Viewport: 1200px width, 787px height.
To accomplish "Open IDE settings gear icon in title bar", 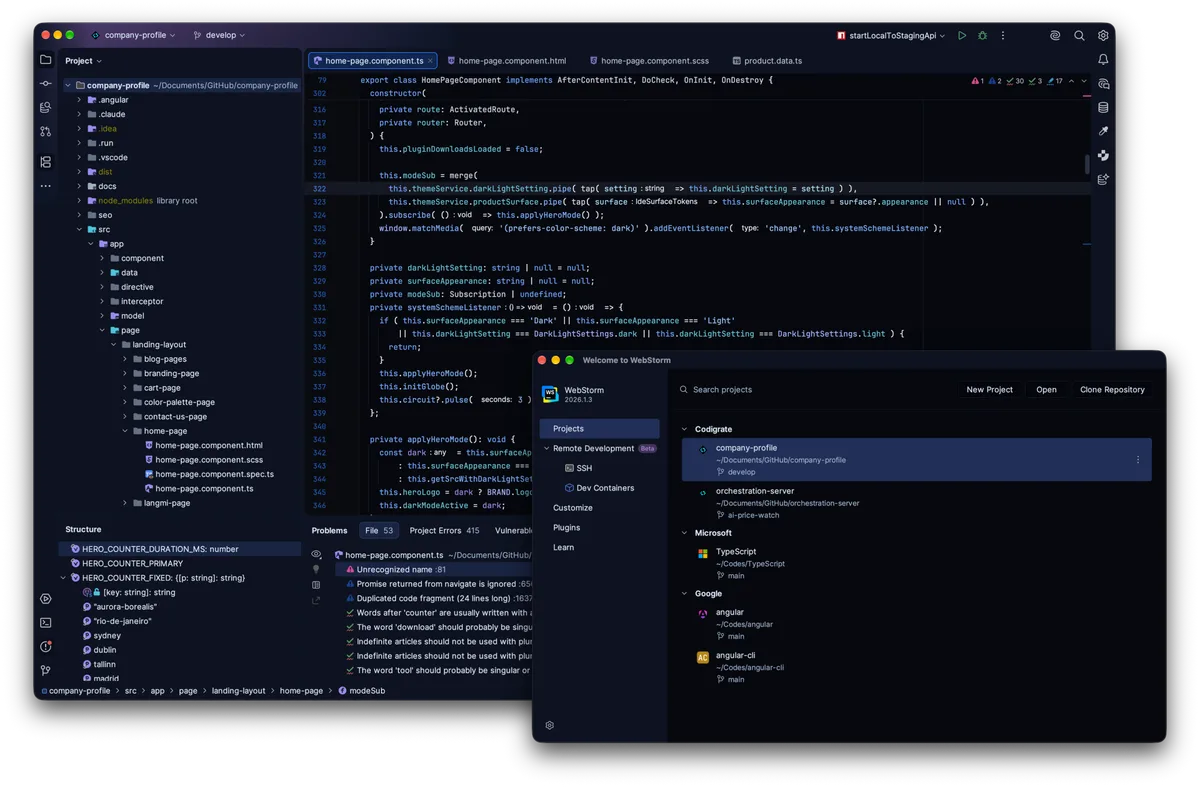I will click(1103, 35).
